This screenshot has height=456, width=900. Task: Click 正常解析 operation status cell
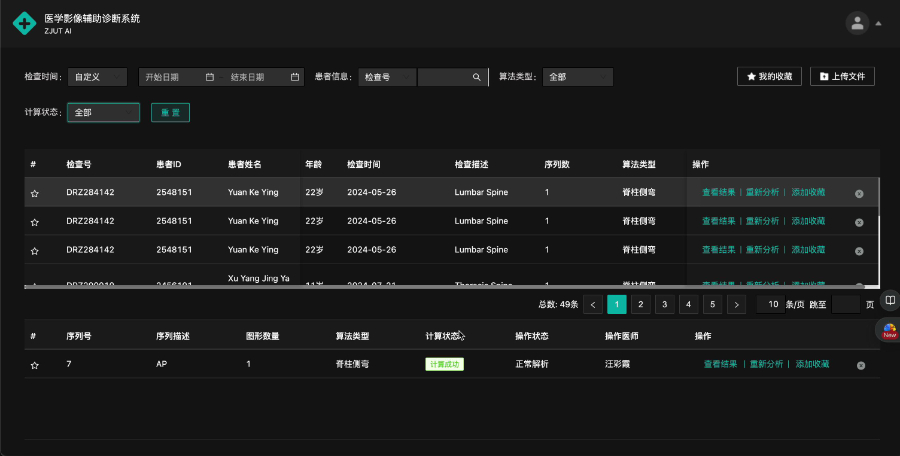tap(532, 364)
